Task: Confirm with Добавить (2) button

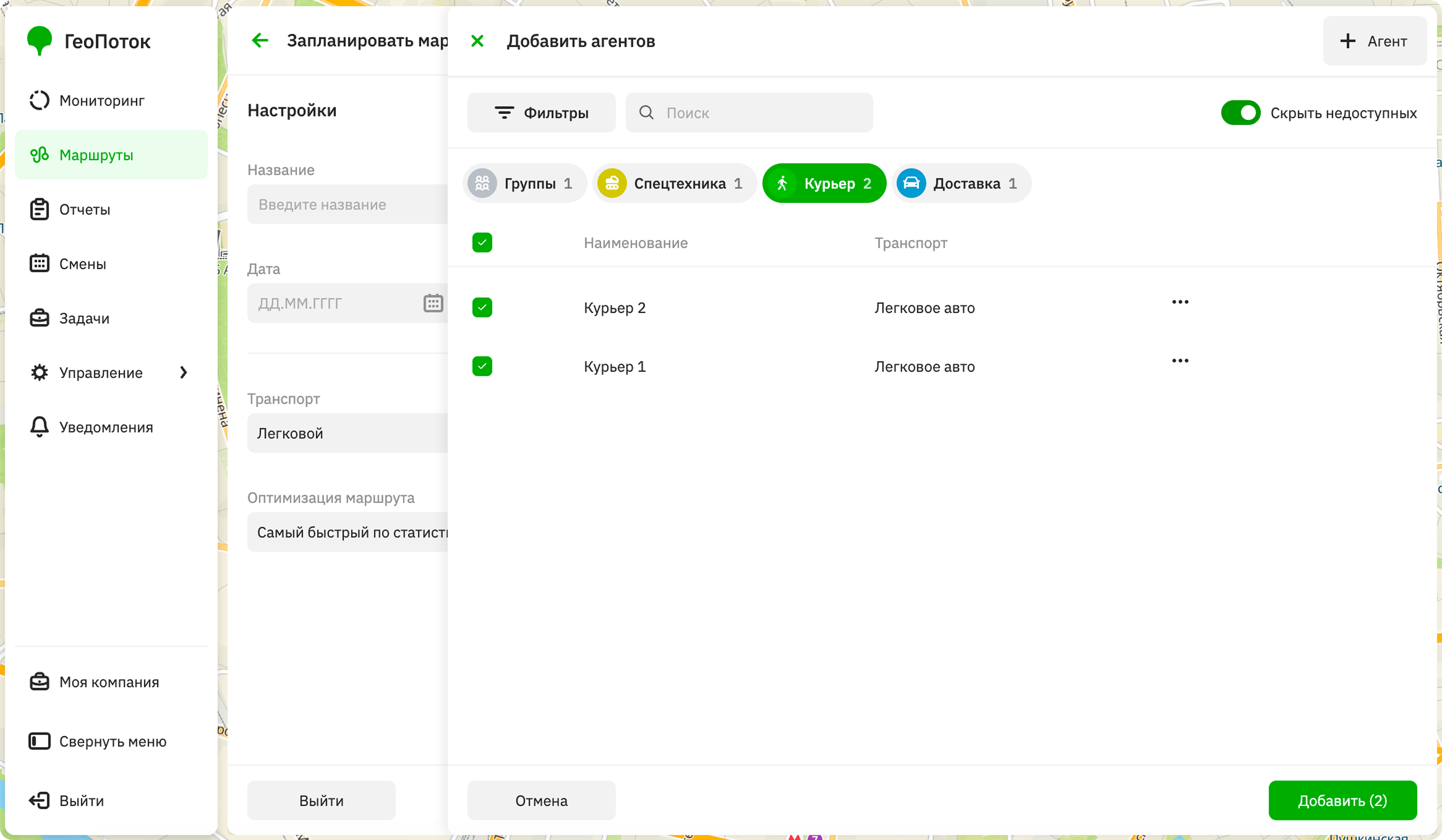Action: point(1342,800)
